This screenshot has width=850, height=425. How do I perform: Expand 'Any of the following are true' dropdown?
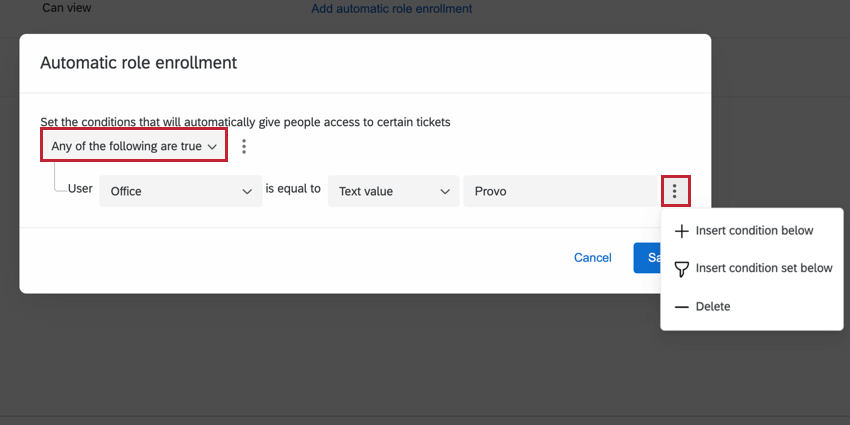[x=133, y=146]
